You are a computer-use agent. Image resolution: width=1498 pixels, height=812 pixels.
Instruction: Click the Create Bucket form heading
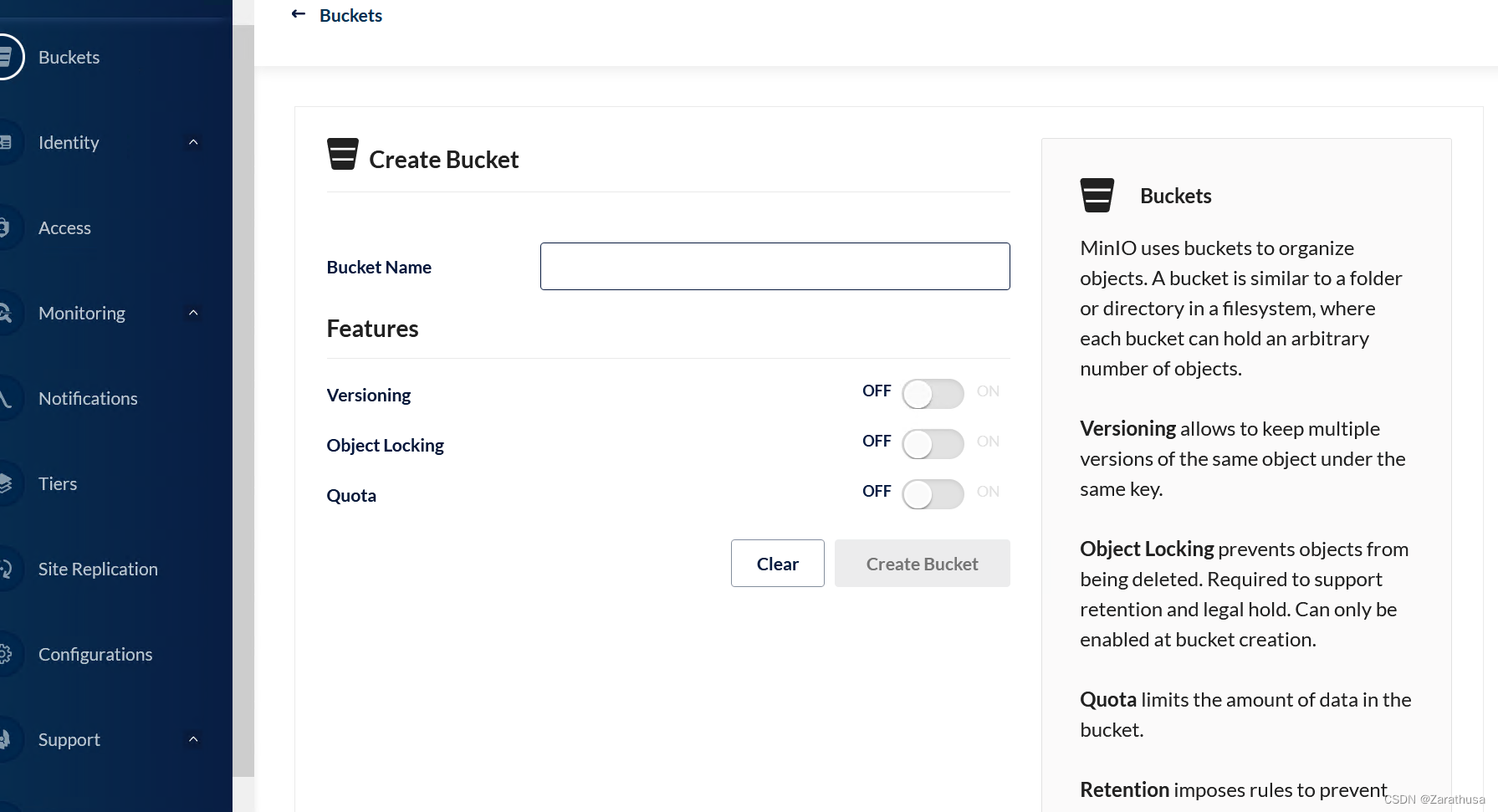tap(443, 159)
